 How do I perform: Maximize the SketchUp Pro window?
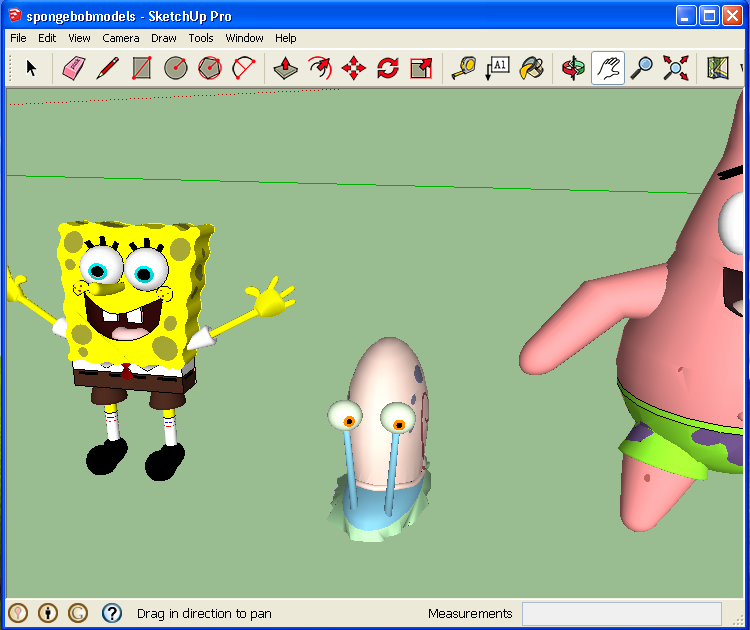tap(709, 15)
